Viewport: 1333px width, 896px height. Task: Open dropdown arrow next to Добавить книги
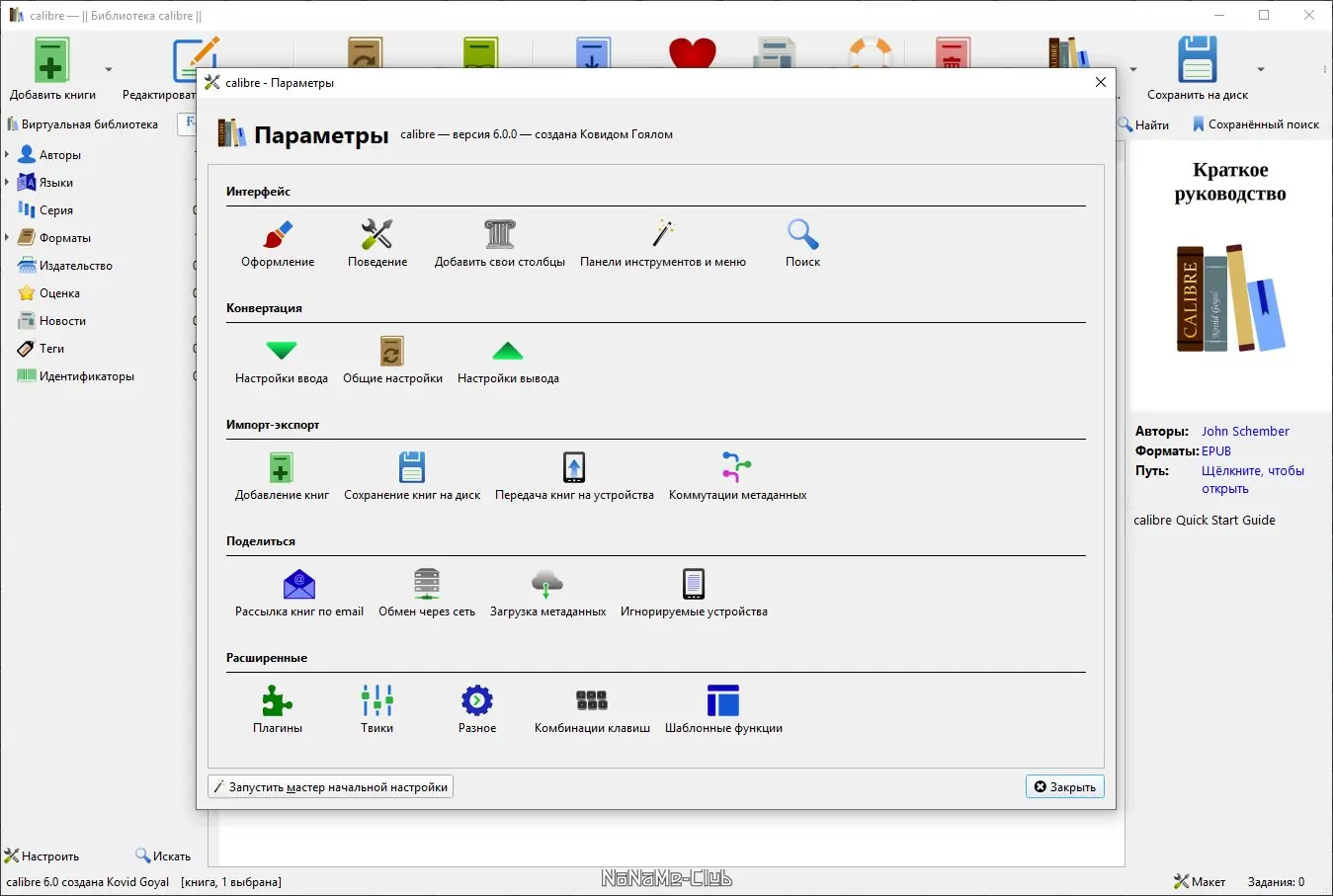coord(109,69)
